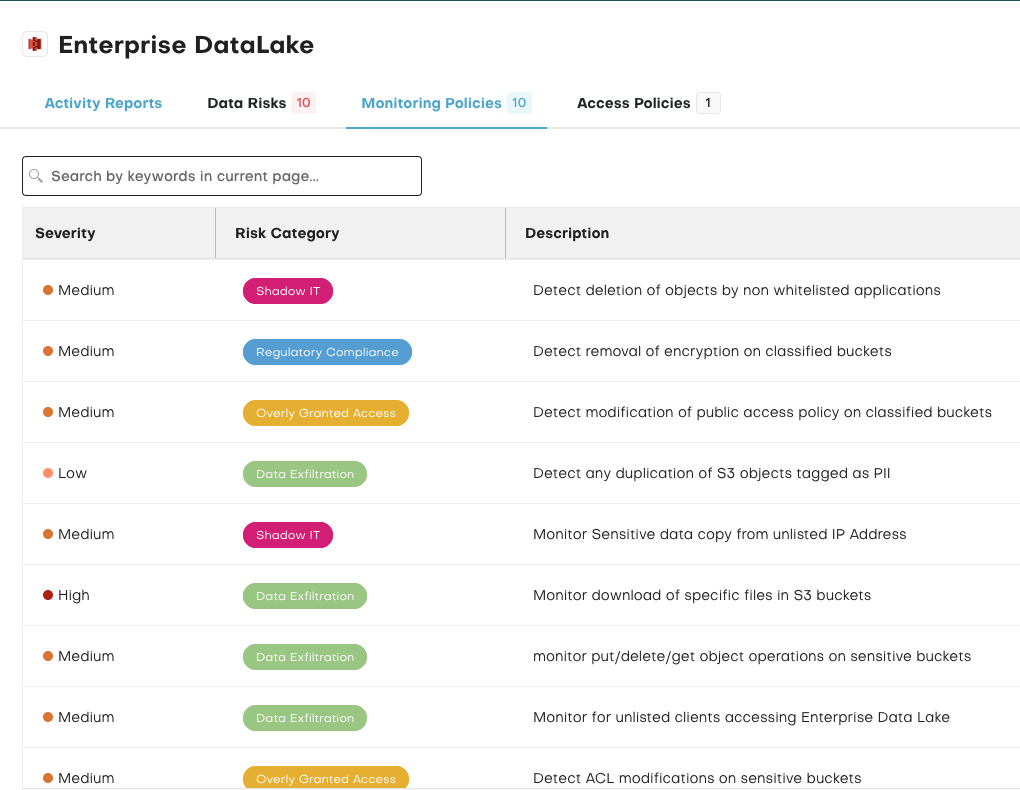Select the Monitoring Policies tab

[x=431, y=103]
